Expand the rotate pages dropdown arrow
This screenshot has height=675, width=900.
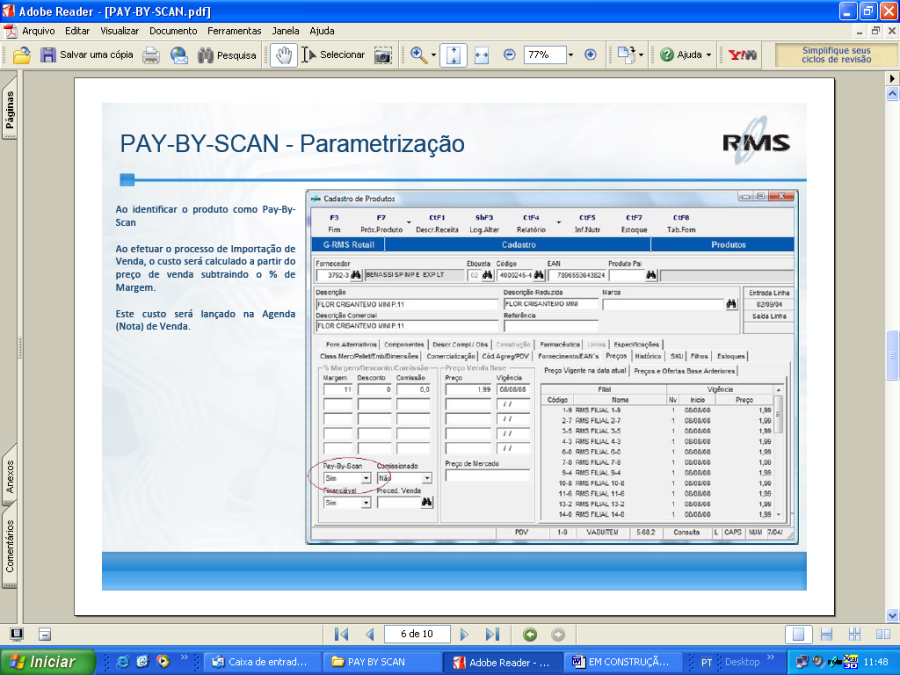click(x=641, y=56)
